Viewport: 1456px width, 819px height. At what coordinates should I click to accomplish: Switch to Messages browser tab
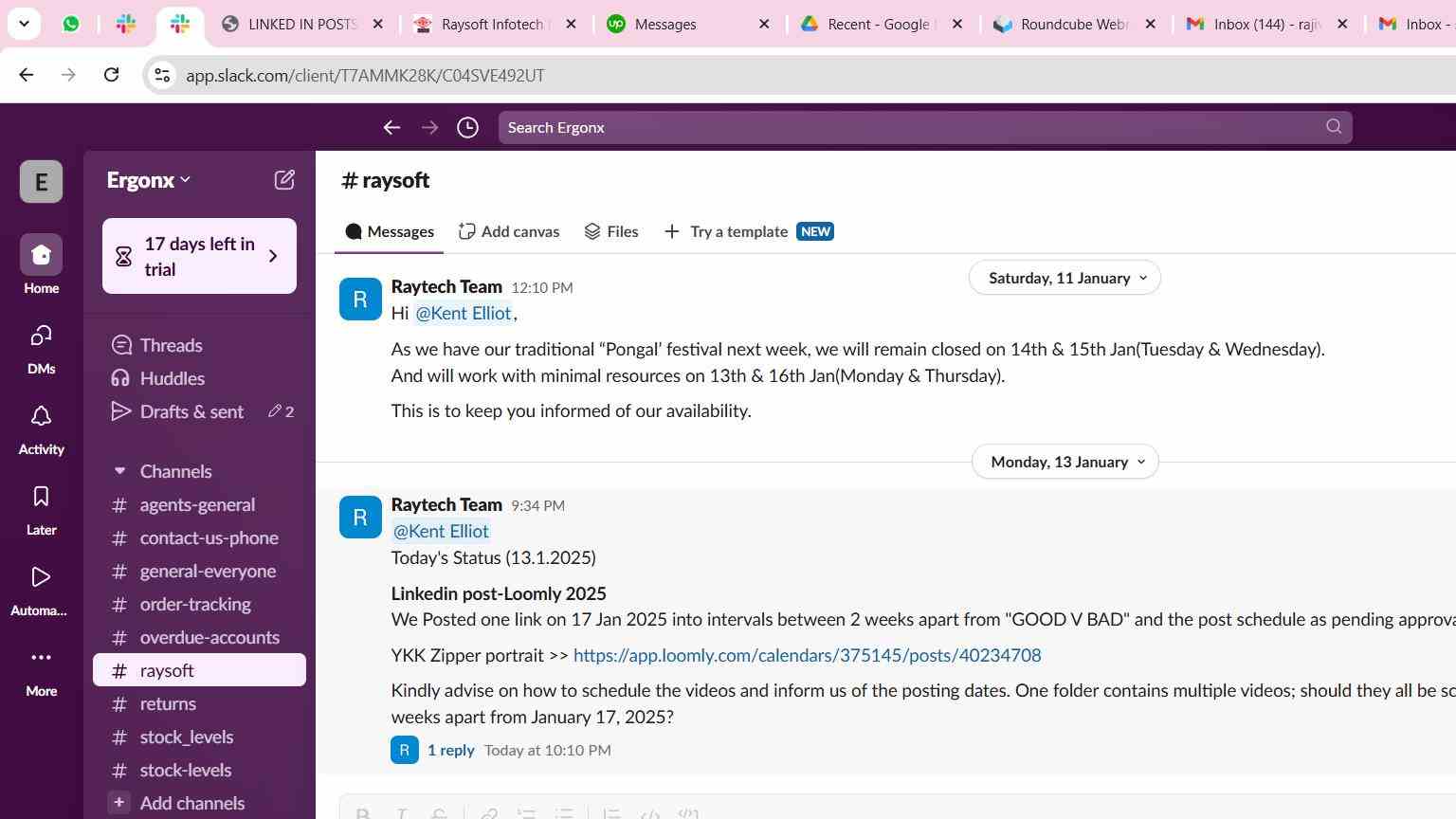tap(665, 24)
